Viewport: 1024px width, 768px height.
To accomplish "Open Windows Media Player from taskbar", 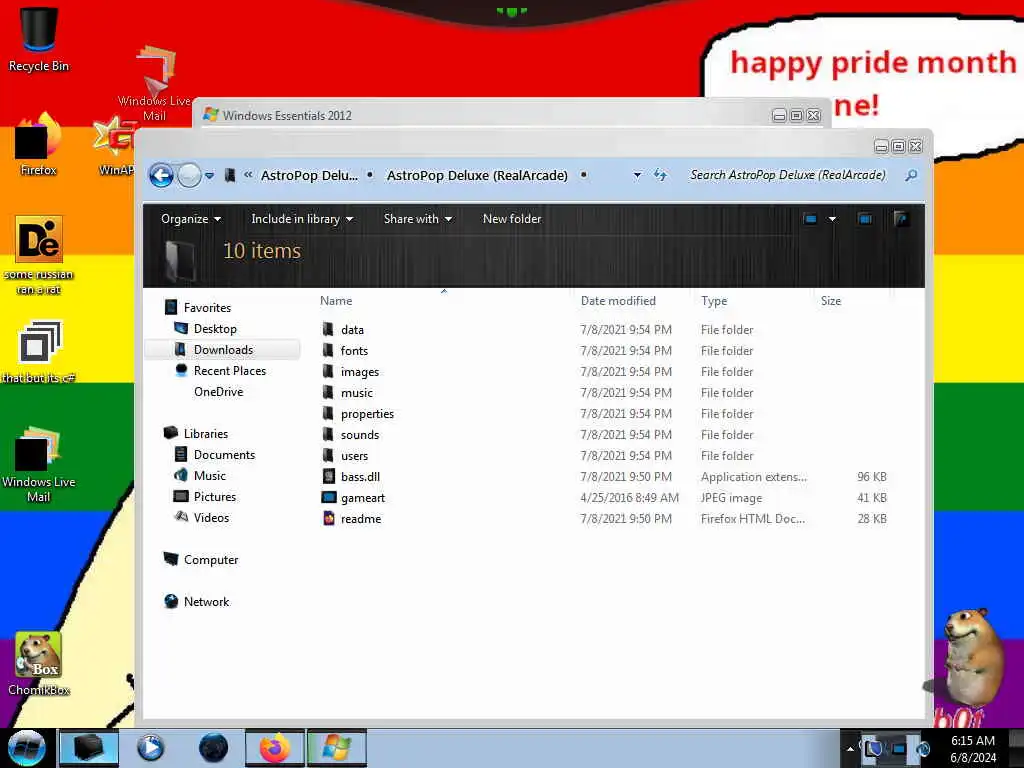I will (151, 748).
